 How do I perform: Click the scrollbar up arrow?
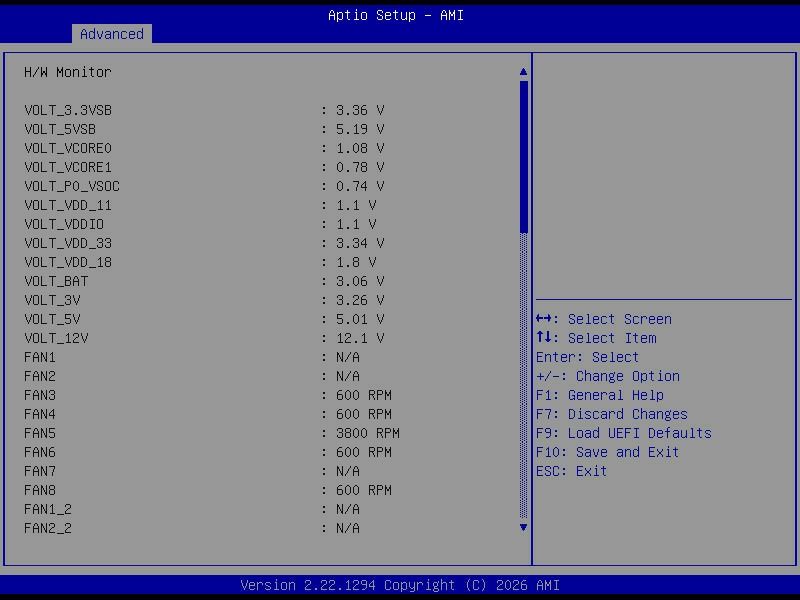pos(523,72)
